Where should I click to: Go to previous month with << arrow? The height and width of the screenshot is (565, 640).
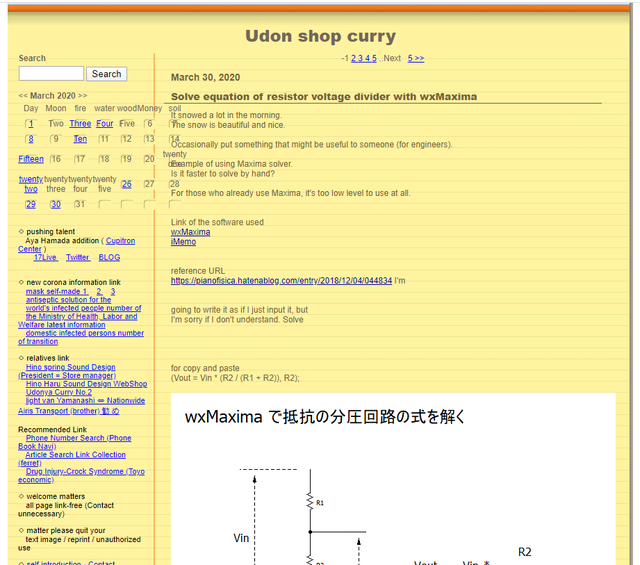pyautogui.click(x=23, y=96)
